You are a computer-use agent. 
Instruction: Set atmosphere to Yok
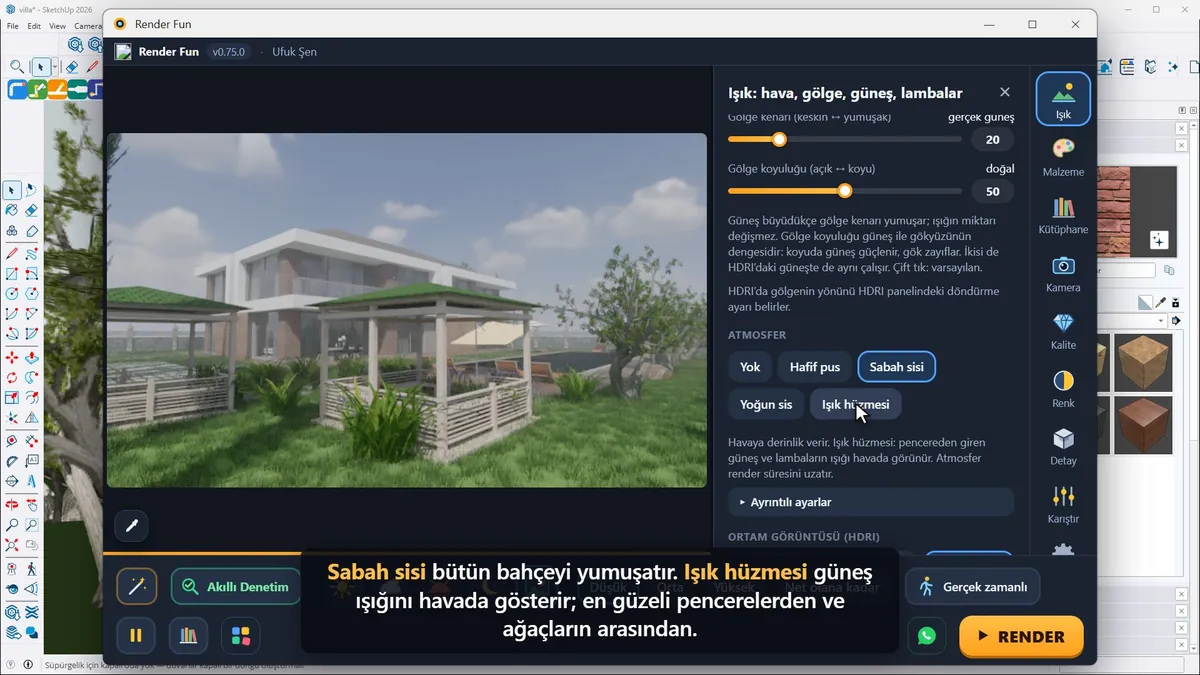coord(750,367)
